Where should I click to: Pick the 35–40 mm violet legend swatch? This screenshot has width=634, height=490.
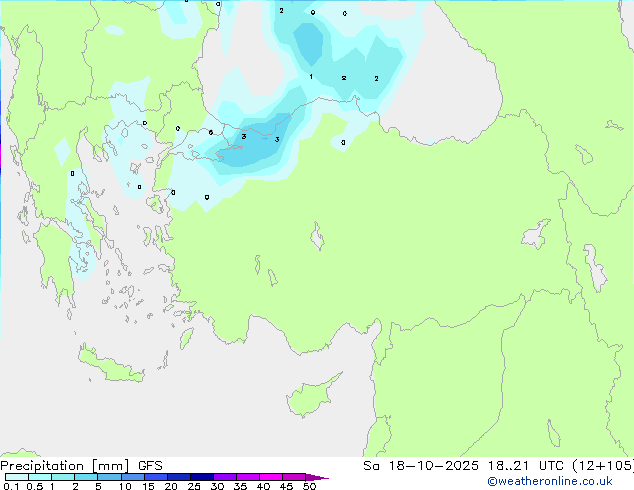(247, 477)
